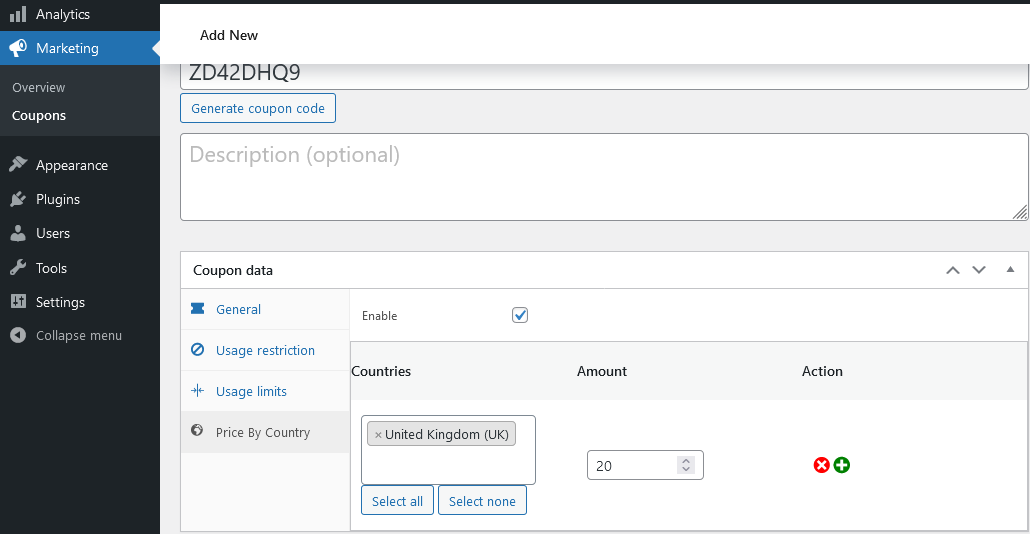Open Analytics via its bar chart icon
The width and height of the screenshot is (1030, 534).
[18, 14]
